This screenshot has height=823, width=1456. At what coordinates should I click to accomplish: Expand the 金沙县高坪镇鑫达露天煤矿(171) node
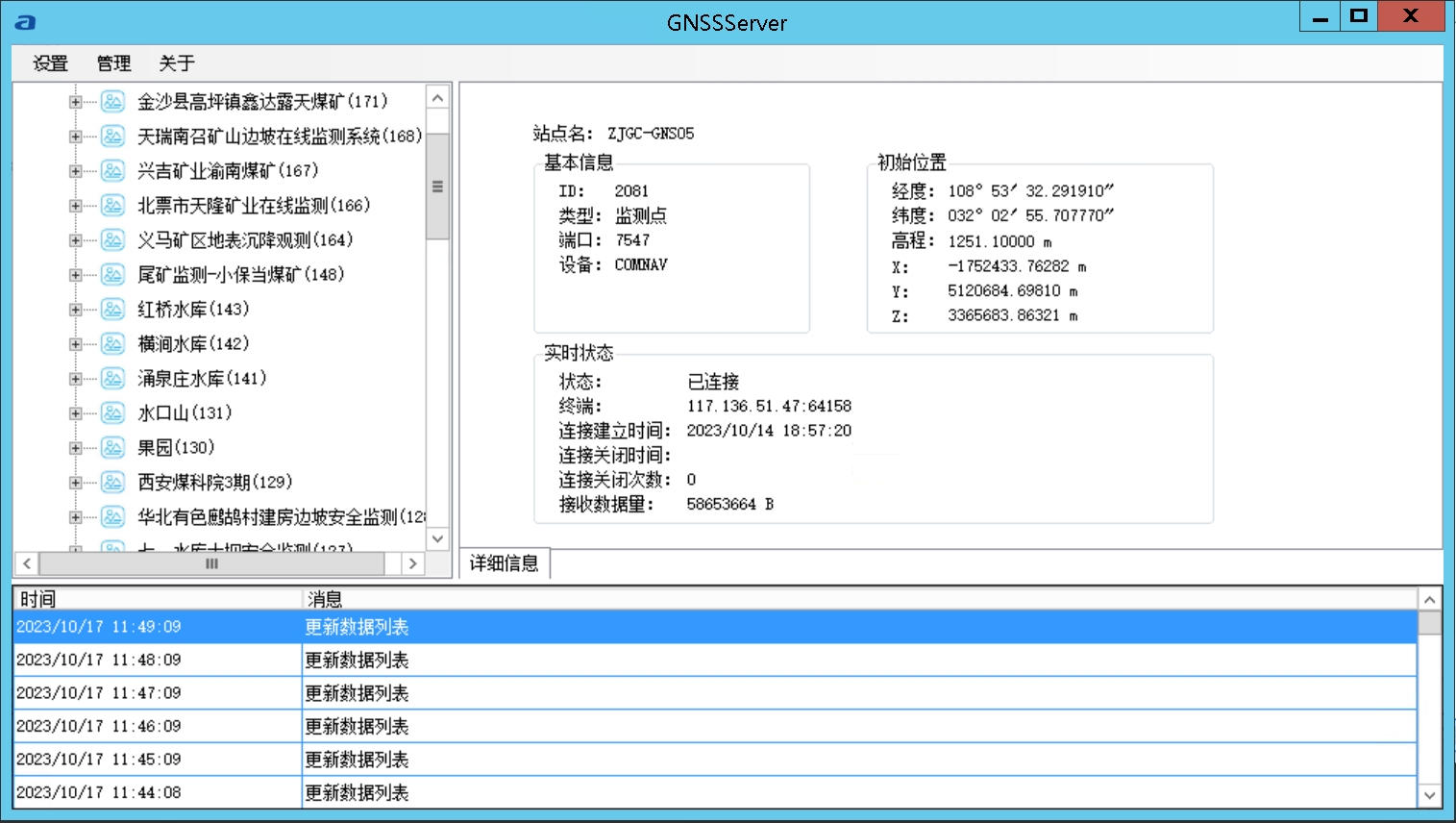click(75, 101)
